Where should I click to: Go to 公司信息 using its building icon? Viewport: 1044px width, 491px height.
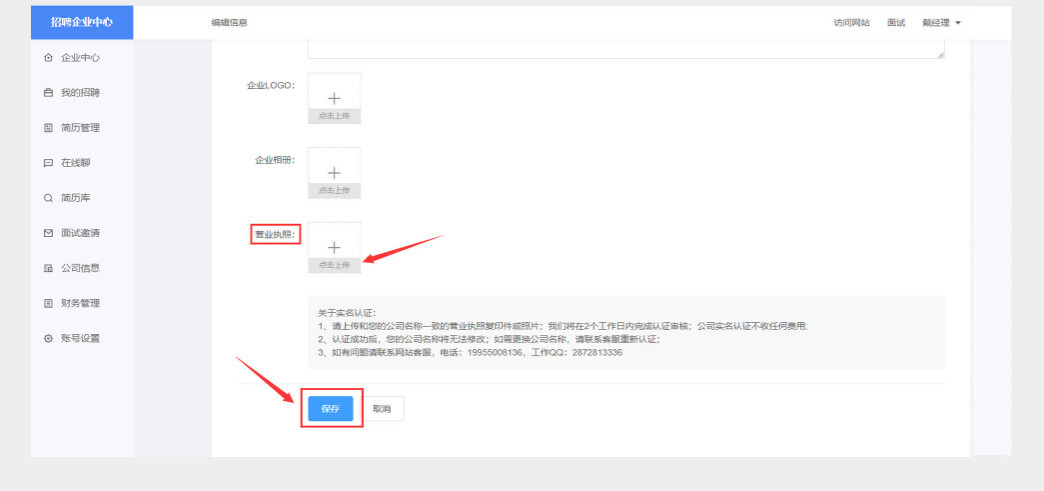48,268
